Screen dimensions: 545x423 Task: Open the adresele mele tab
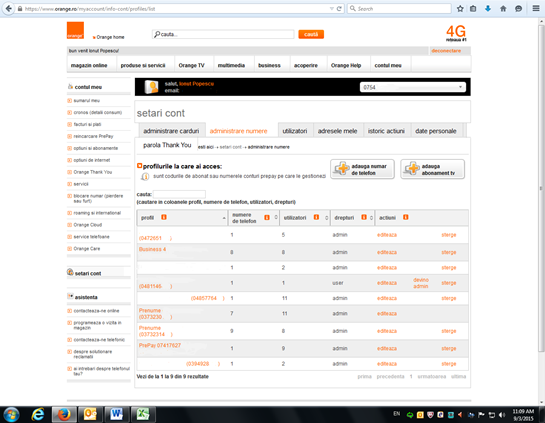337,131
